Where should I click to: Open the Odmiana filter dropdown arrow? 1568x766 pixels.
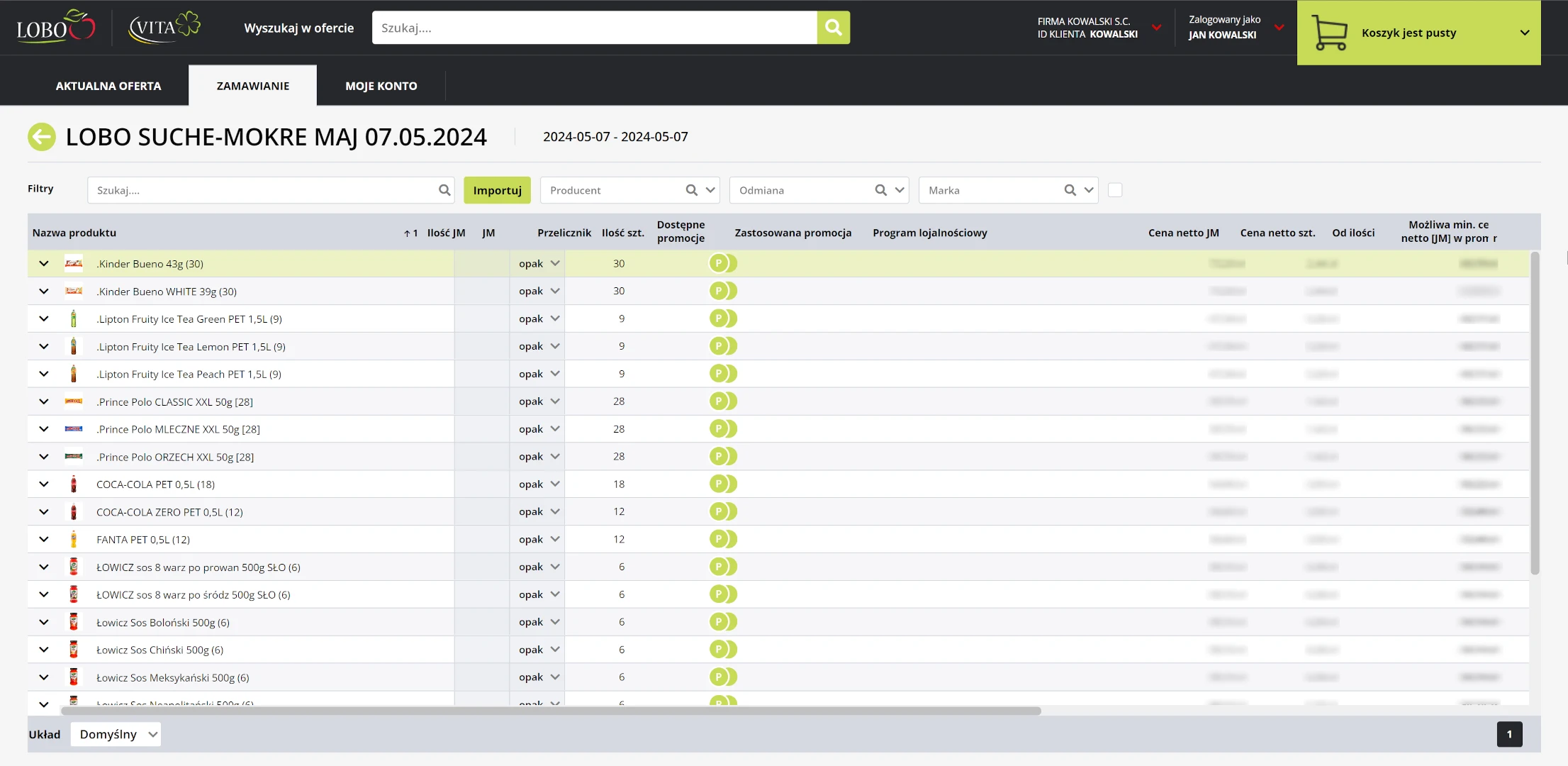click(x=900, y=190)
